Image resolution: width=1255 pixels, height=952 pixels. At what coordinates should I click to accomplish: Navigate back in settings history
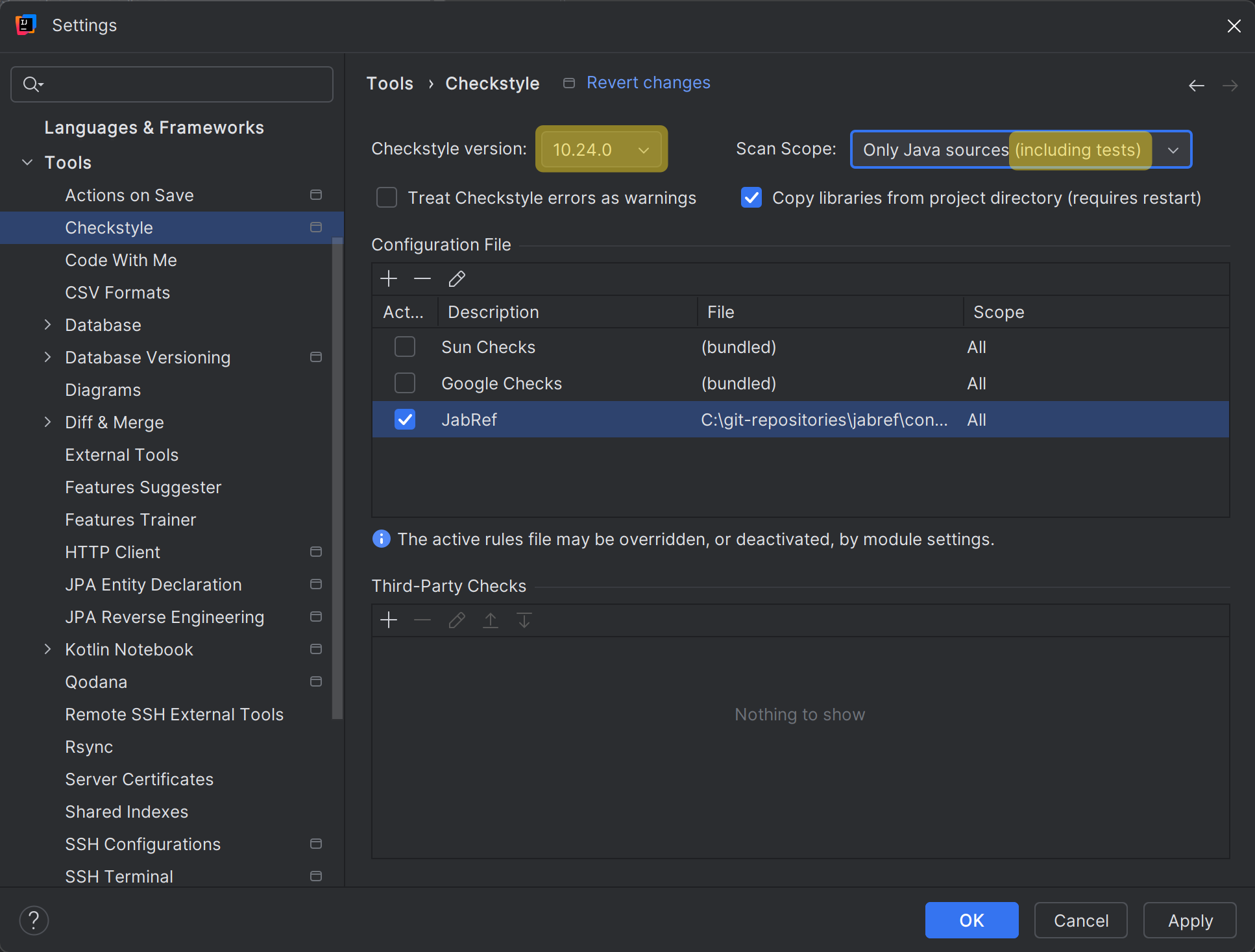coord(1197,85)
